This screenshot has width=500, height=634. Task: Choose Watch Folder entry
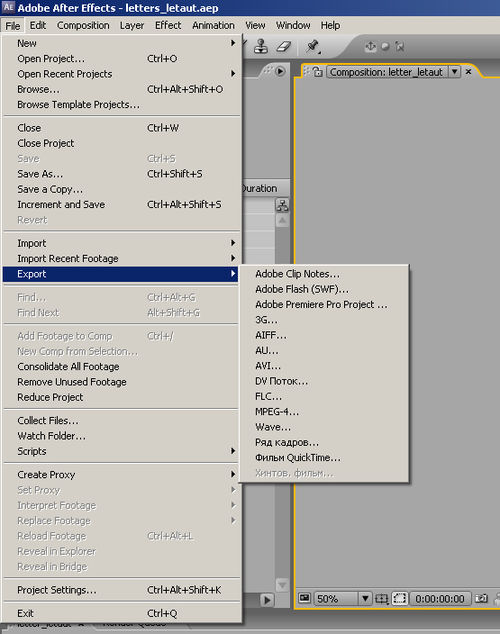tap(121, 436)
